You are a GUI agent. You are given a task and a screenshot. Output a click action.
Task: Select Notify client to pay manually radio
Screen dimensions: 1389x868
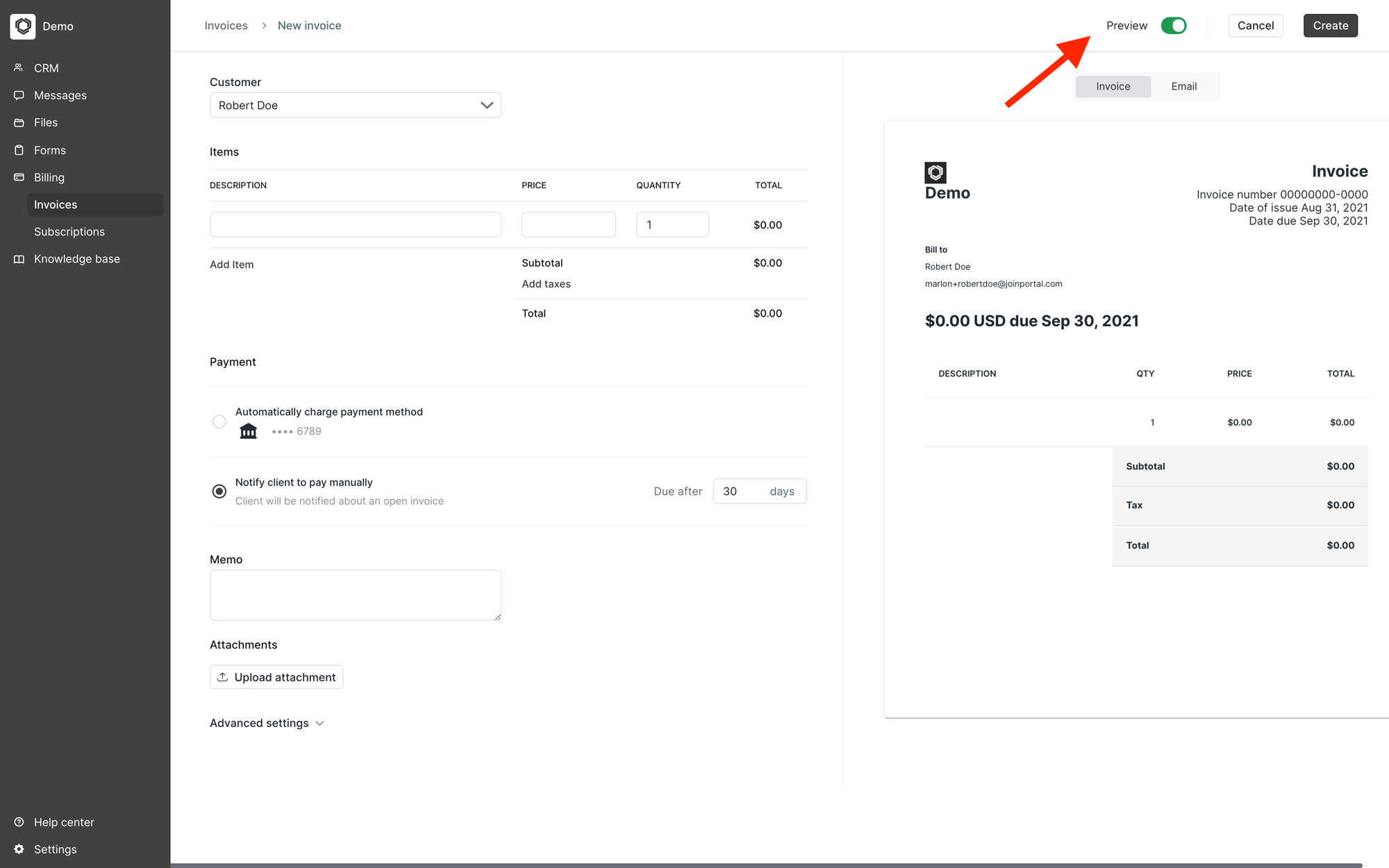coord(219,492)
